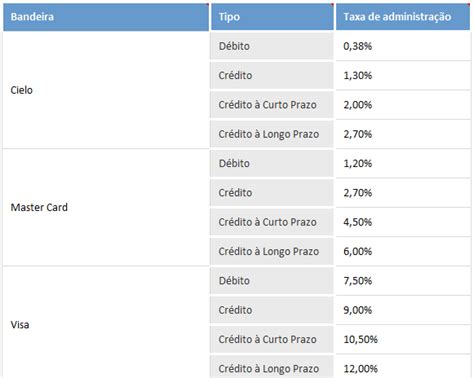Select the Tipo column header
Screen dimensions: 474x378
[272, 17]
